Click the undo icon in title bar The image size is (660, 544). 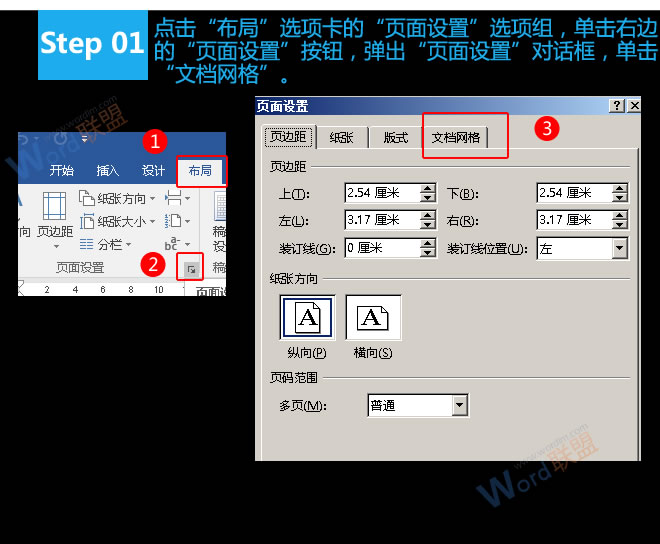[x=24, y=139]
